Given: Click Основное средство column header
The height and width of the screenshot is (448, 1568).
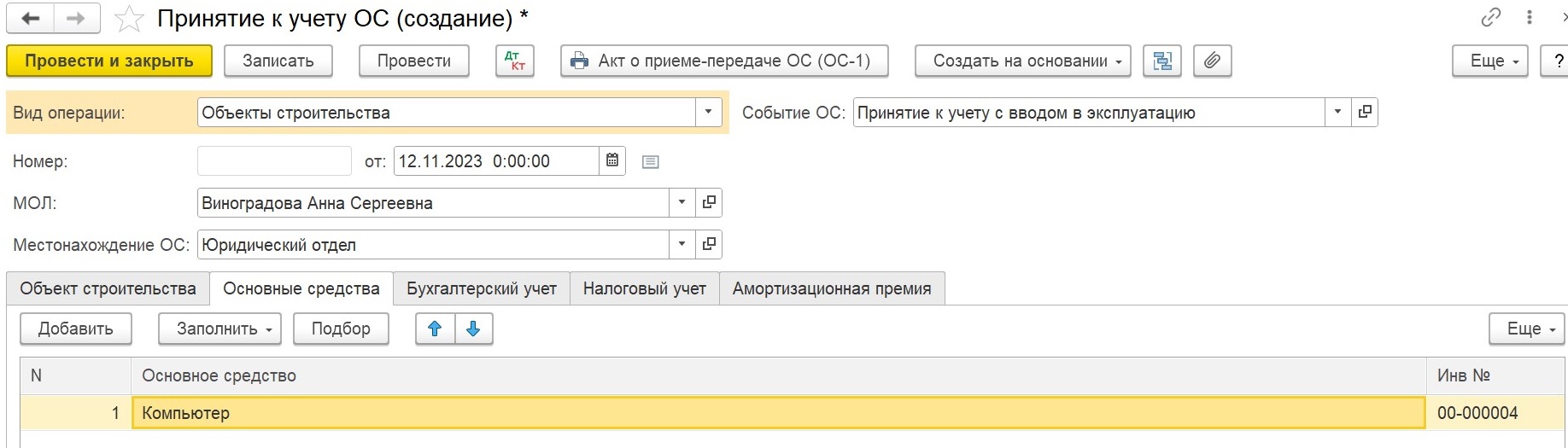Looking at the screenshot, I should click(779, 375).
